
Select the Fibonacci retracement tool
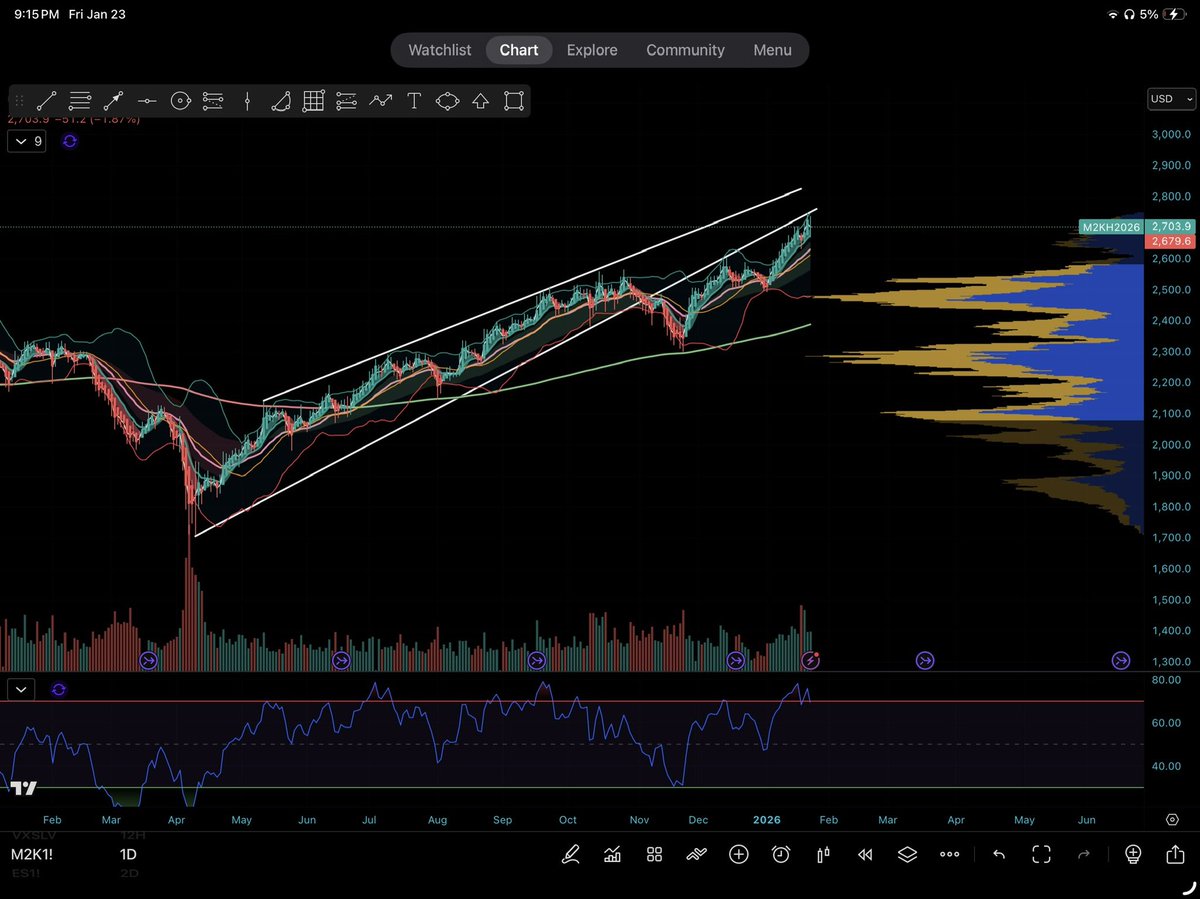click(x=213, y=100)
